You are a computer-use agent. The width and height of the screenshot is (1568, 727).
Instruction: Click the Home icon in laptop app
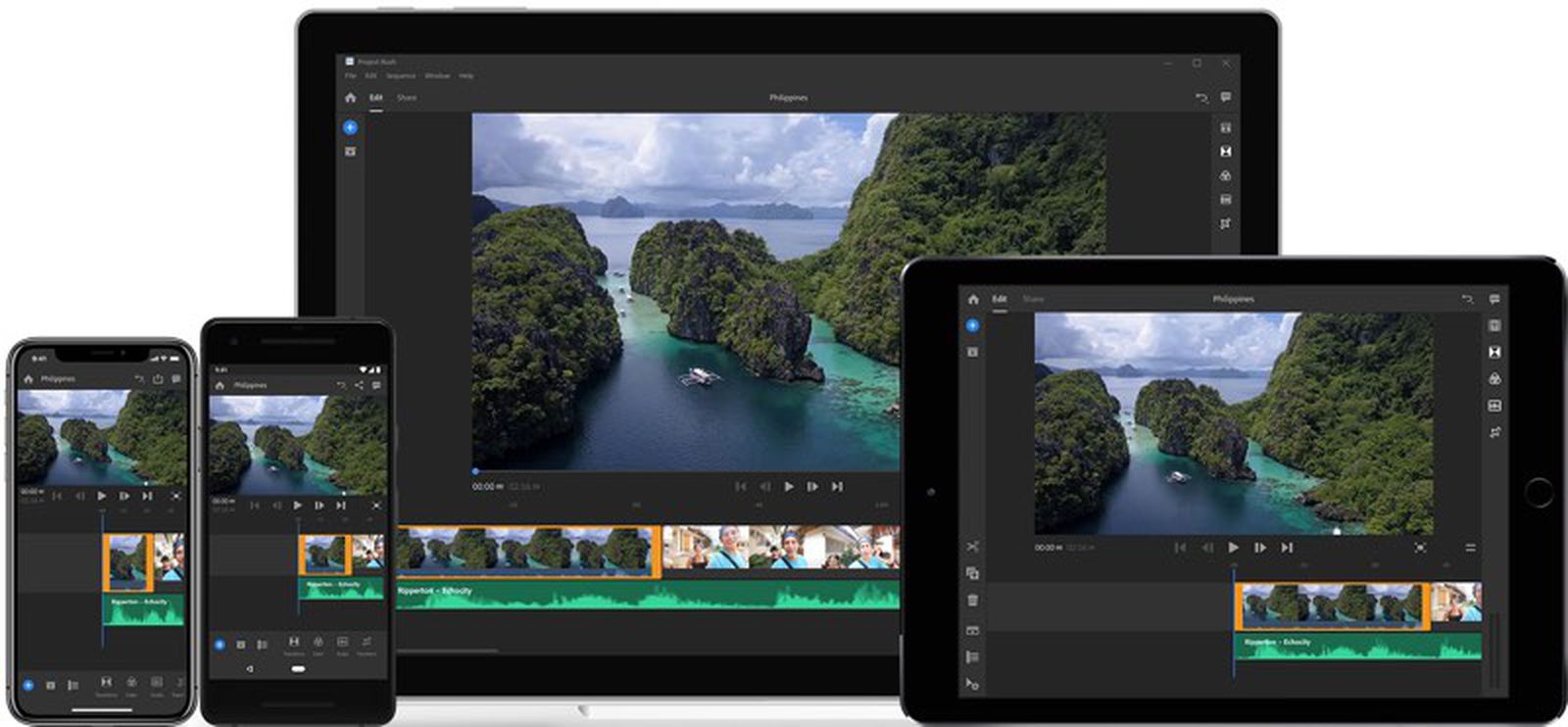[x=350, y=98]
